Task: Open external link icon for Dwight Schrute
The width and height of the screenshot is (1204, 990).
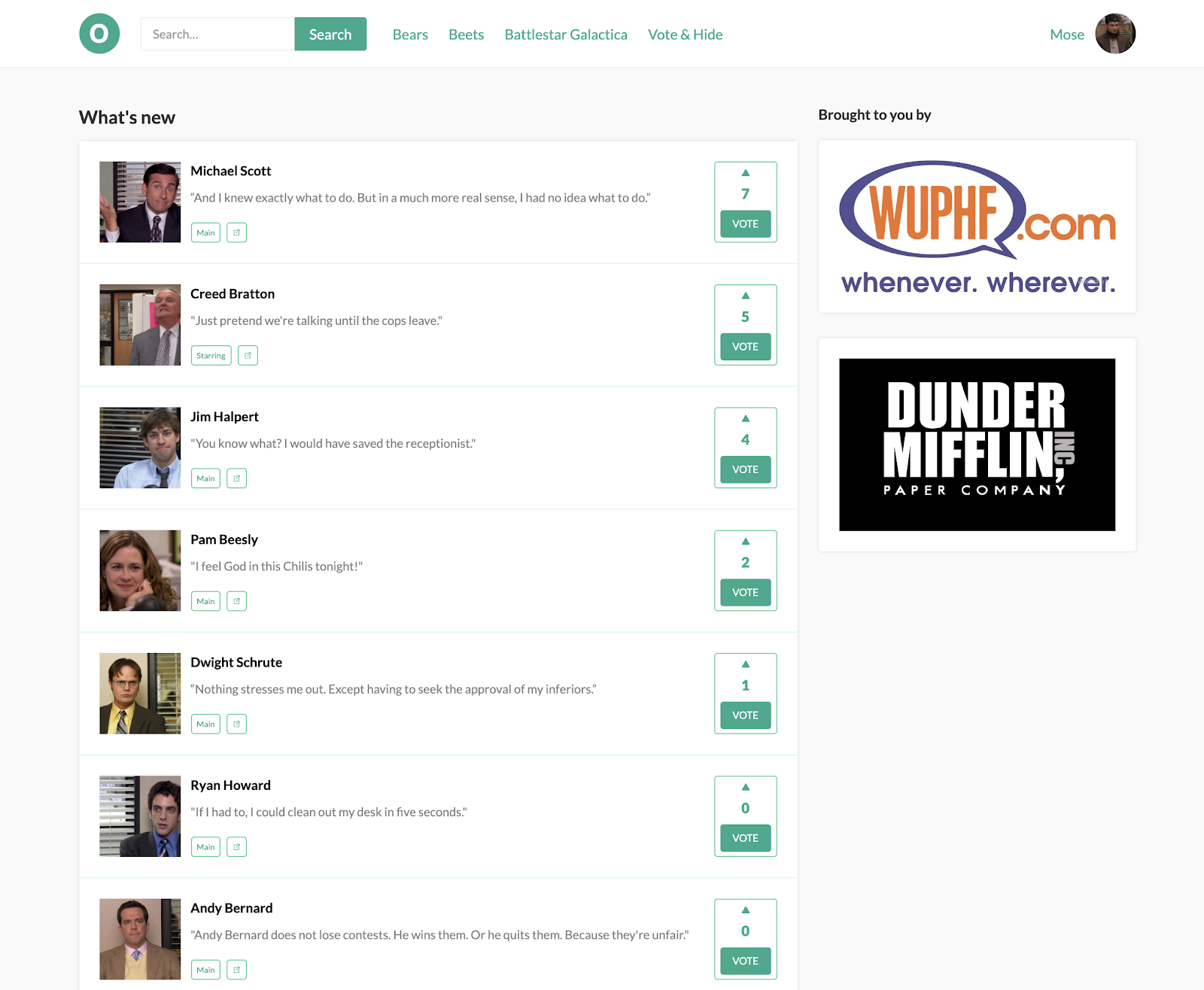Action: [236, 724]
